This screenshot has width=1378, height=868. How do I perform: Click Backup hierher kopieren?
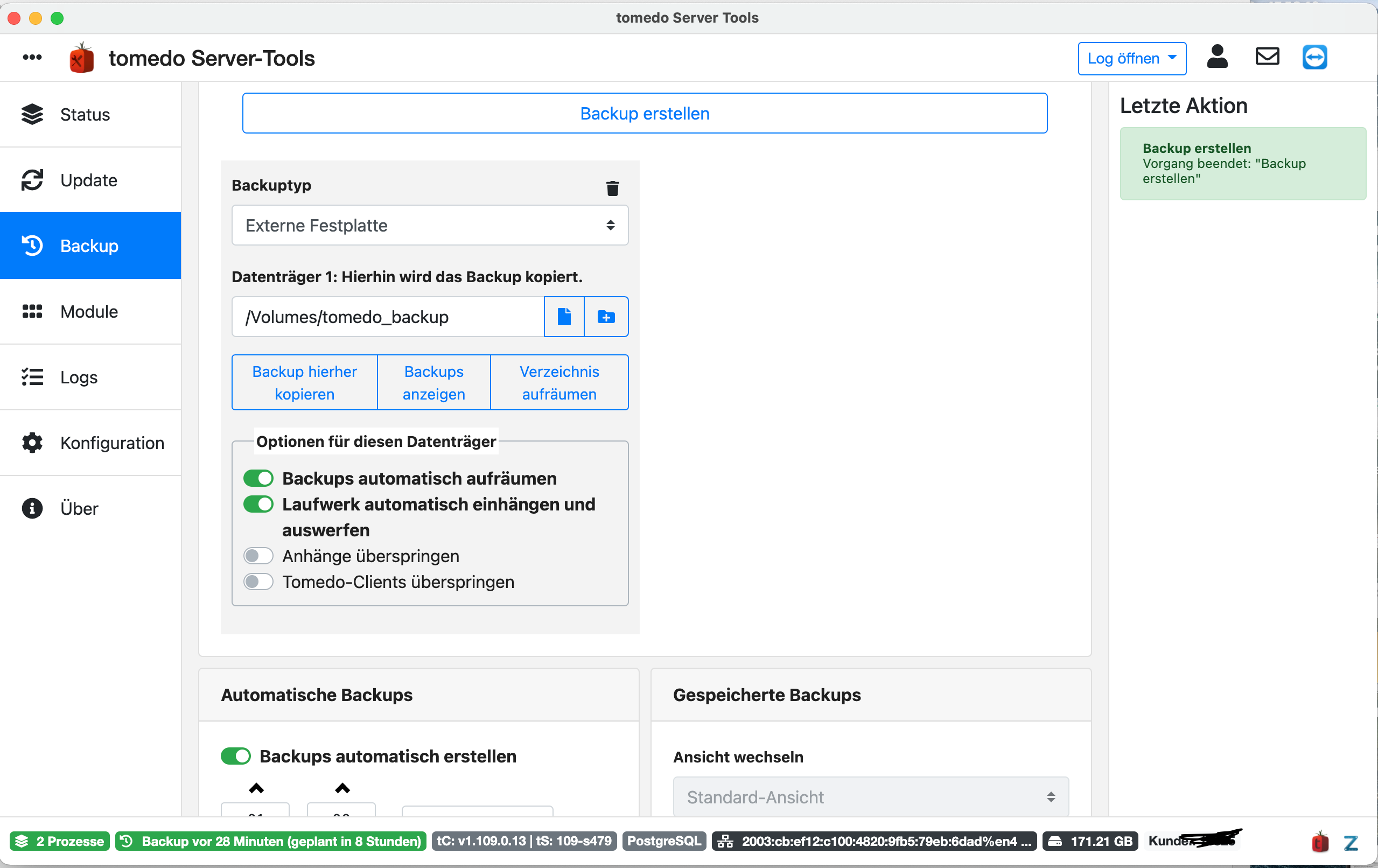pyautogui.click(x=304, y=383)
